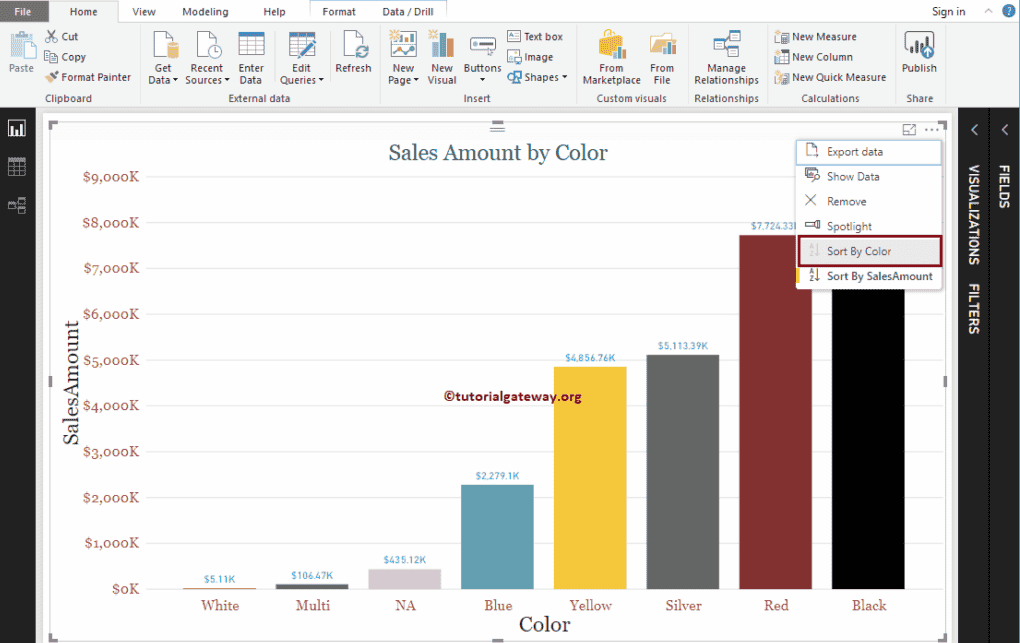Insert visual from Marketplace
The width and height of the screenshot is (1020, 643).
[611, 58]
